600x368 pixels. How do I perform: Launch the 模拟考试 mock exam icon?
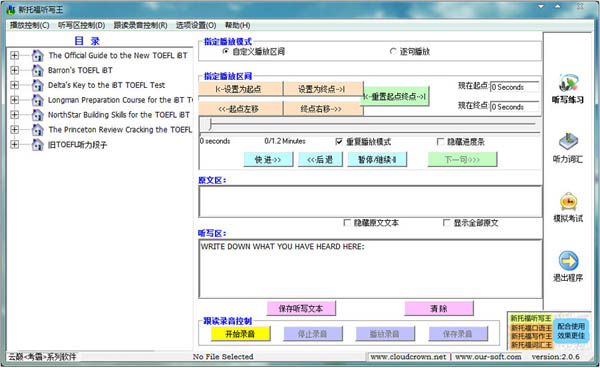click(568, 202)
